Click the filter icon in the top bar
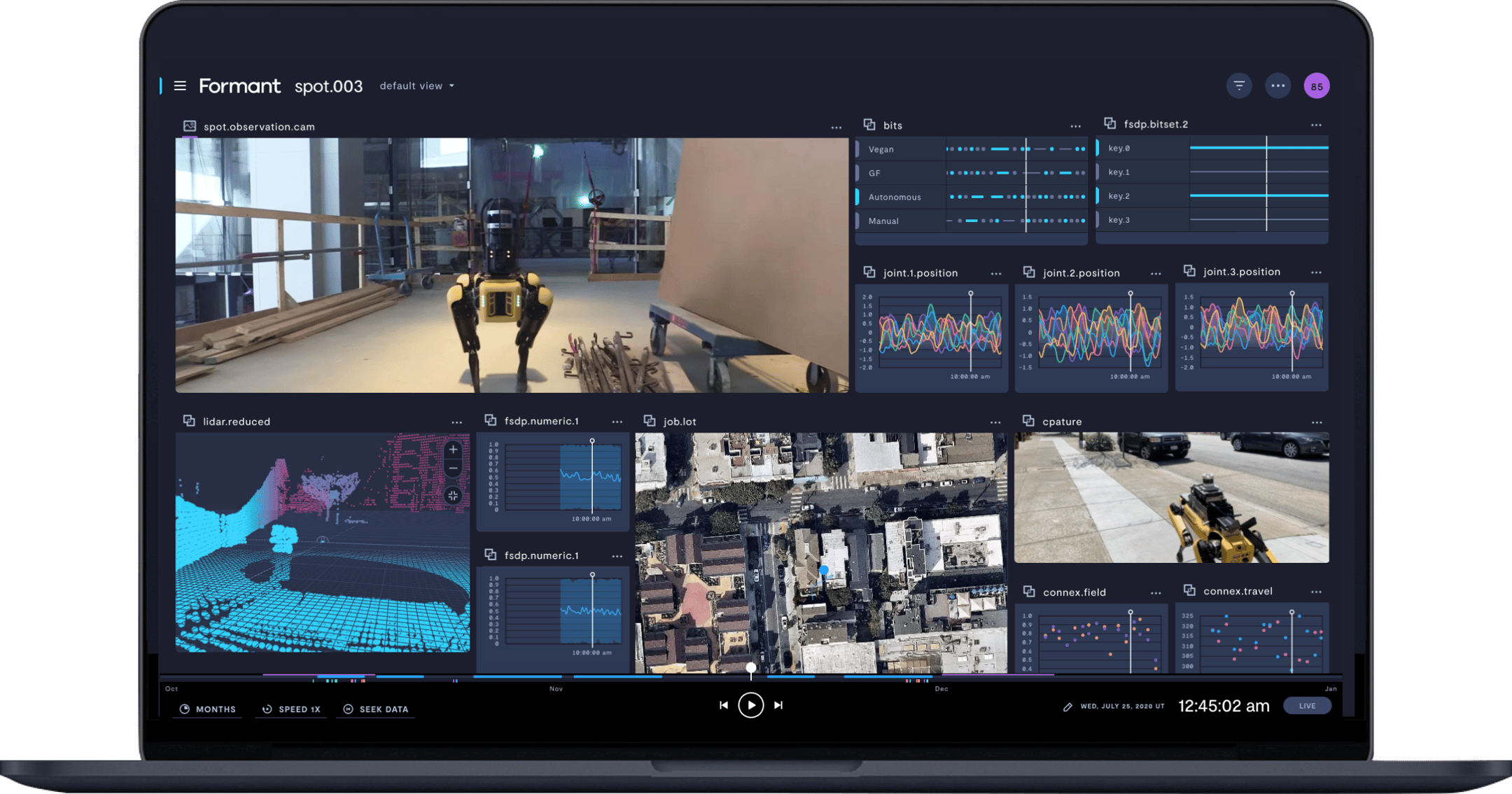The image size is (1512, 794). [x=1239, y=85]
